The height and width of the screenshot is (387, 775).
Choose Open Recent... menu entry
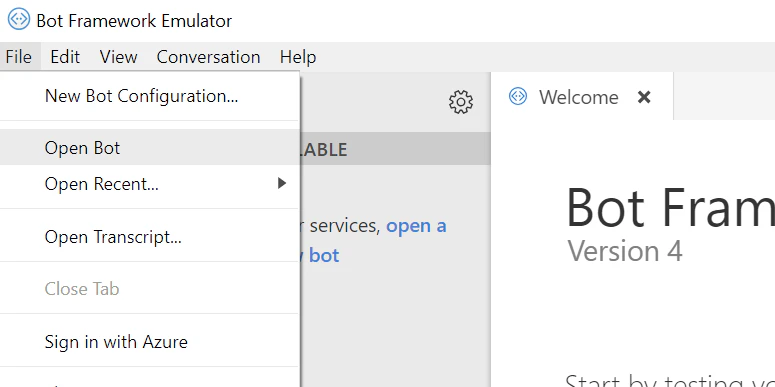[x=150, y=183]
